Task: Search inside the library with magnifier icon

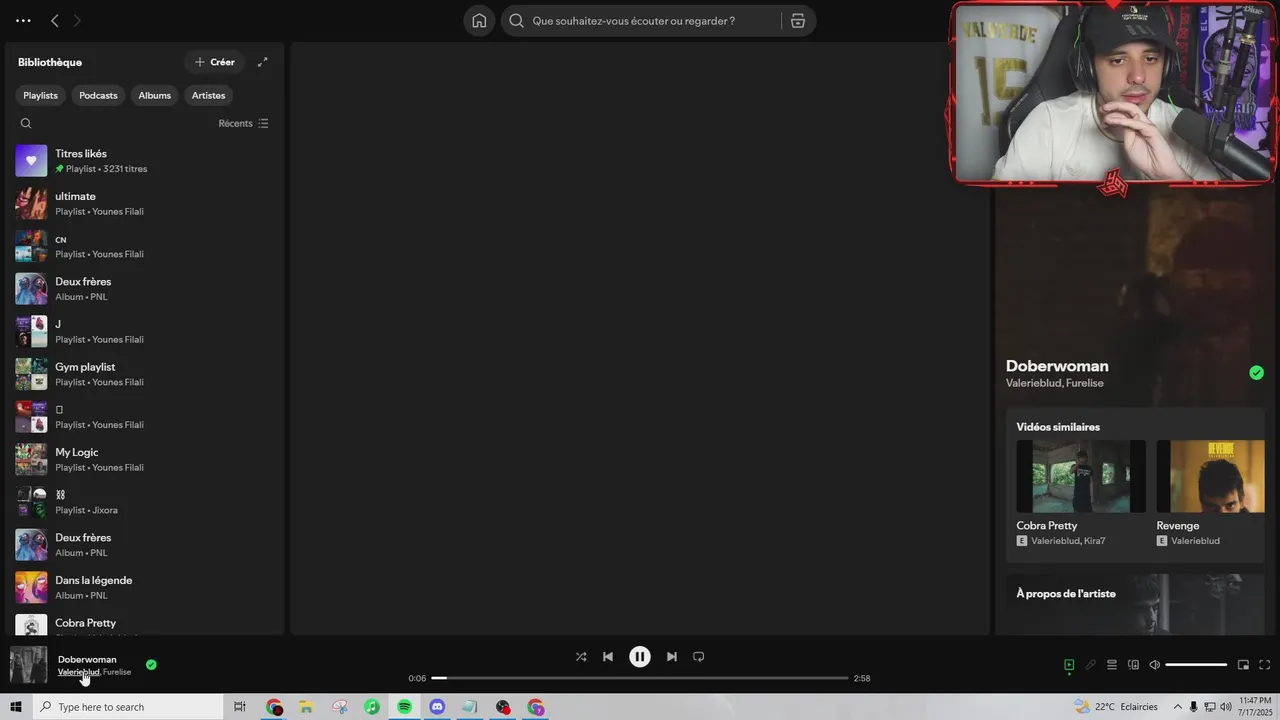Action: [x=26, y=123]
